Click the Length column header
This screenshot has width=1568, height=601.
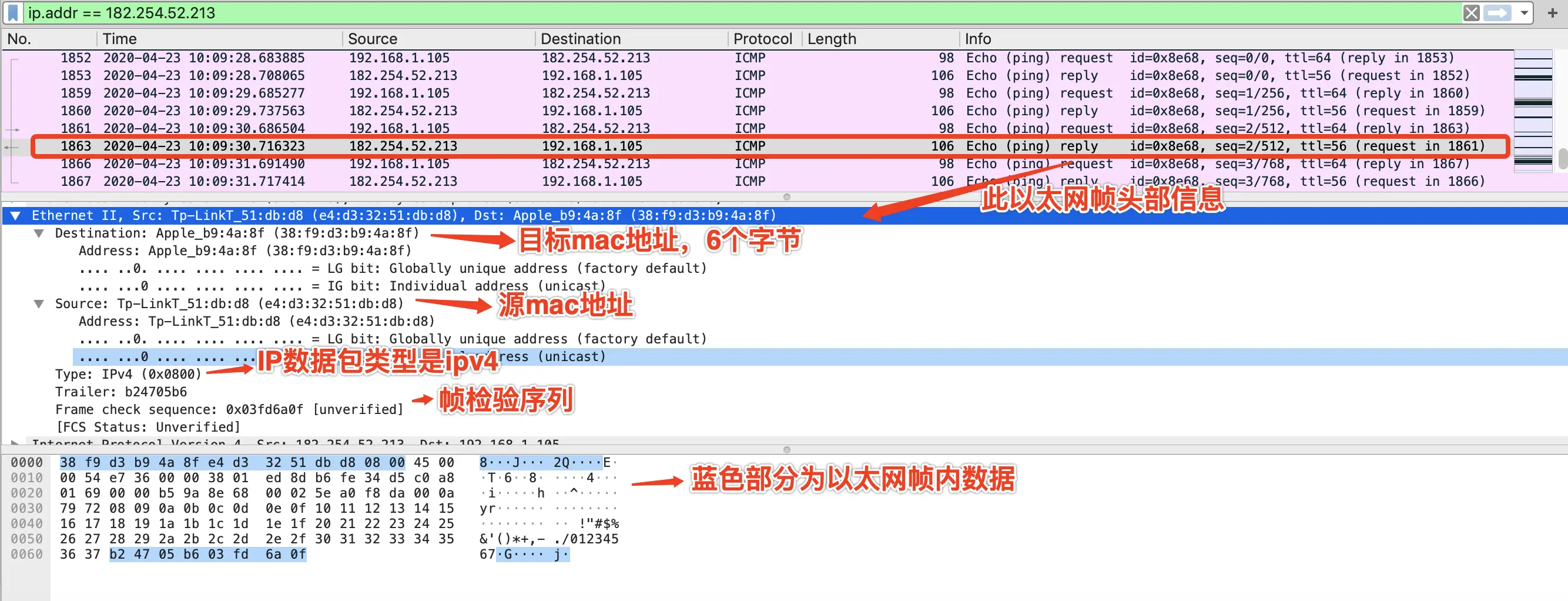tap(831, 38)
